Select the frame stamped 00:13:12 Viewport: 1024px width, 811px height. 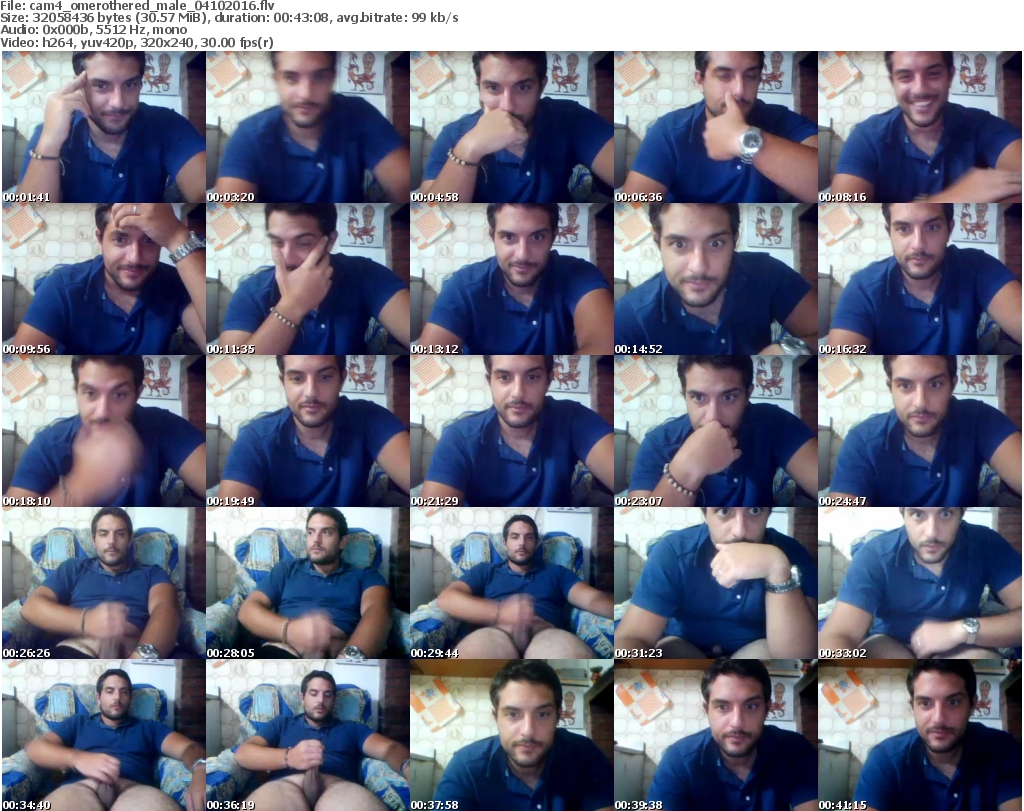(511, 279)
